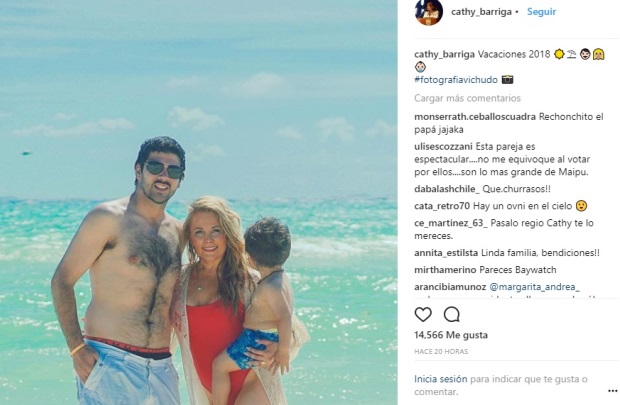Open monserrath.ceballoscuadra commenter profile
This screenshot has height=405, width=620.
[475, 117]
